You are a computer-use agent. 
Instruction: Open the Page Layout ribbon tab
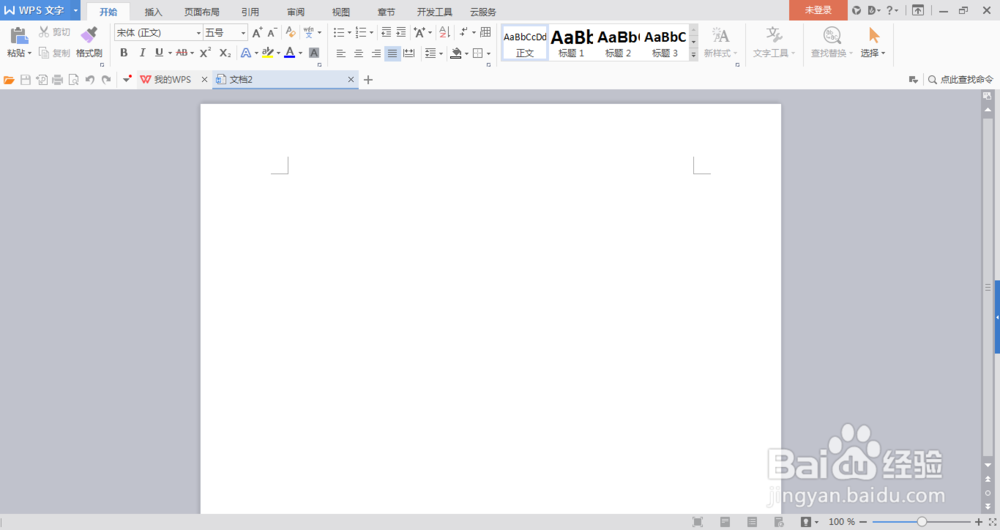[x=202, y=12]
